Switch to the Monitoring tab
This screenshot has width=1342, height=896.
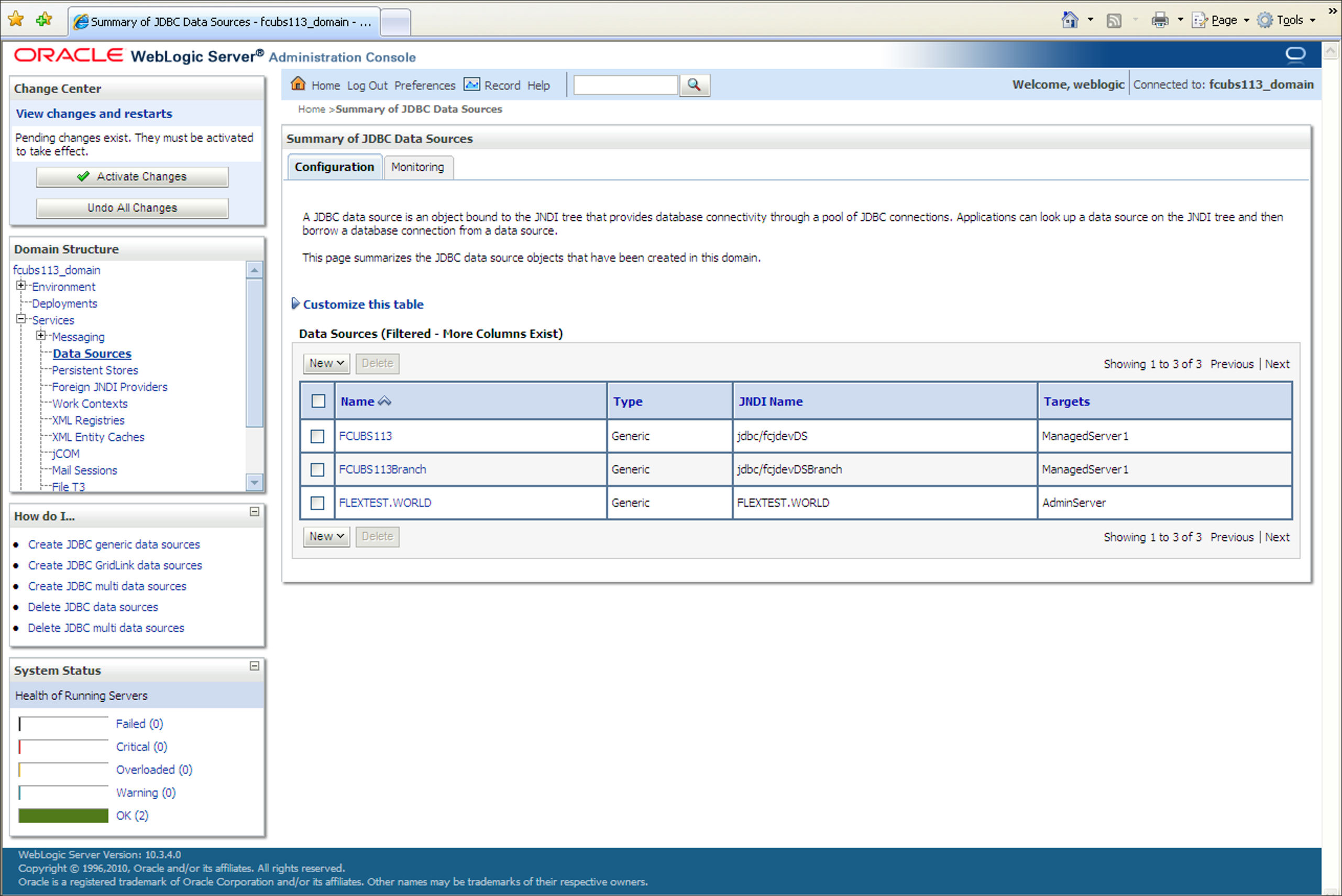point(418,167)
